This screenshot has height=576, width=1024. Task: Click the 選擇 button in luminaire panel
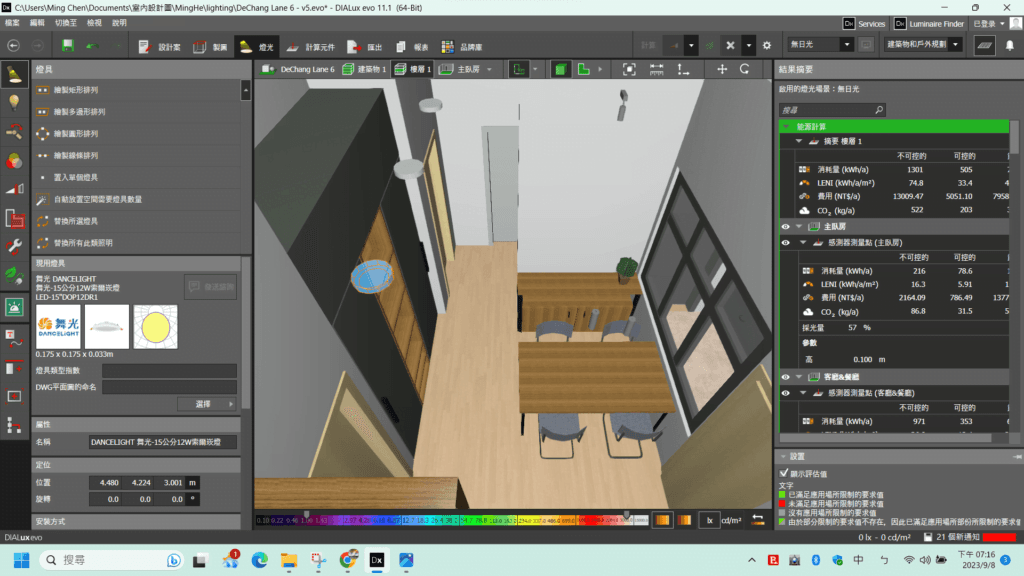(x=207, y=404)
